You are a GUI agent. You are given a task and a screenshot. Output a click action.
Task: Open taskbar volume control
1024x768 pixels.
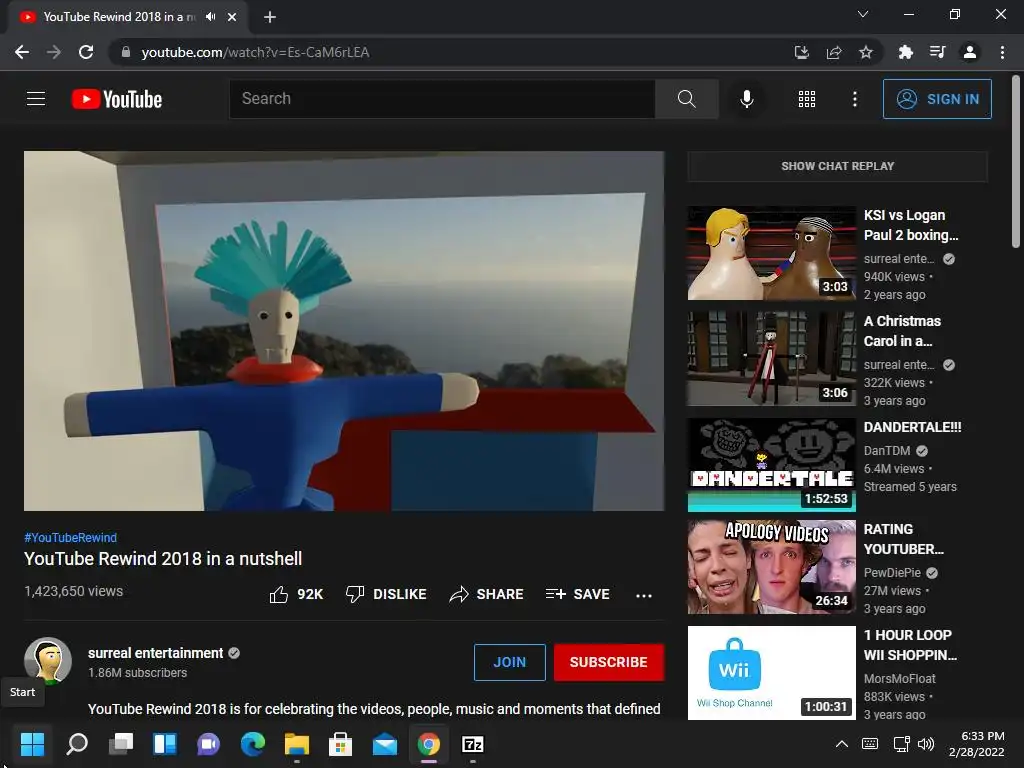[x=925, y=744]
